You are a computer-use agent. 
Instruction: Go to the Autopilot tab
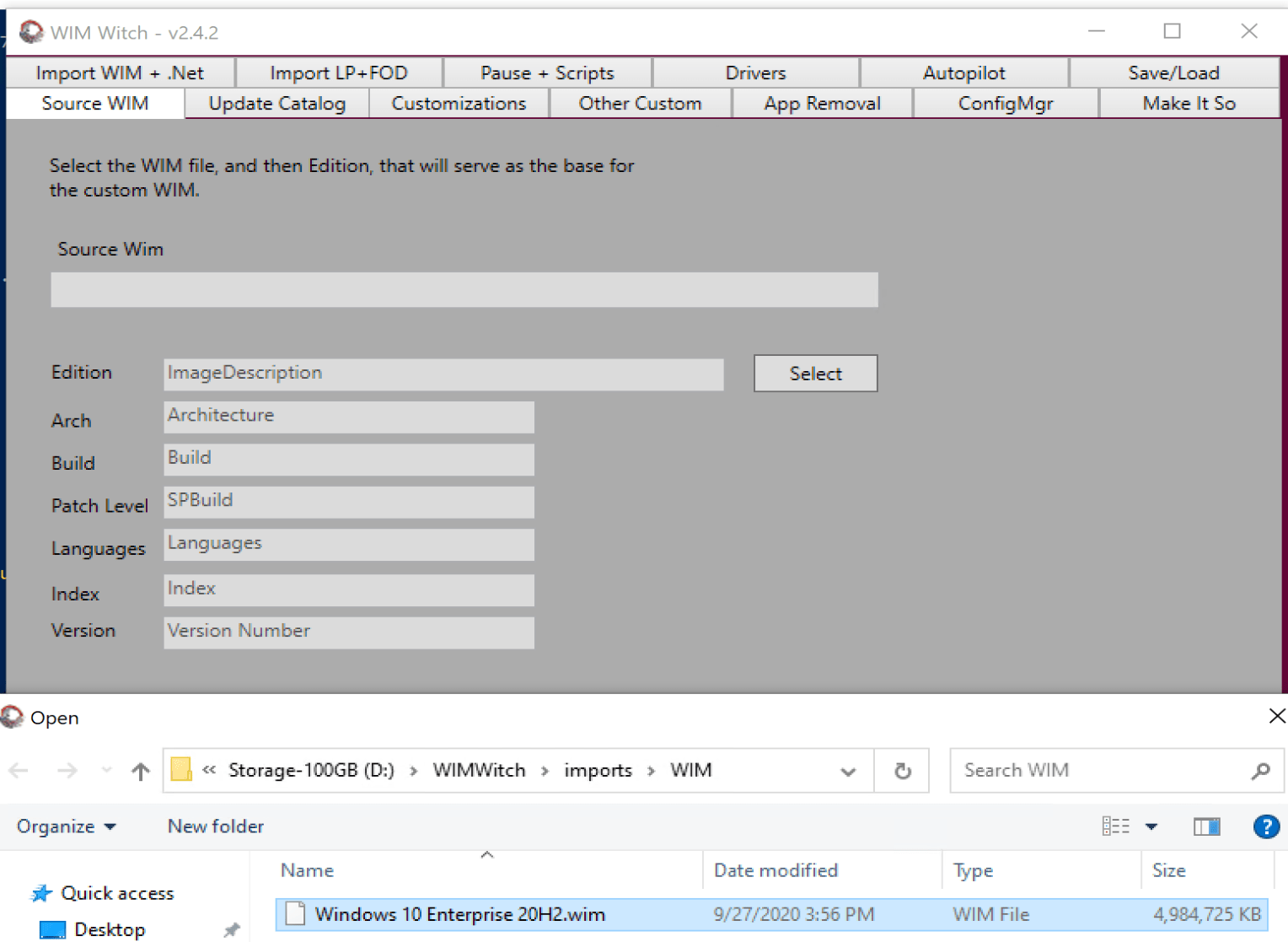click(963, 73)
